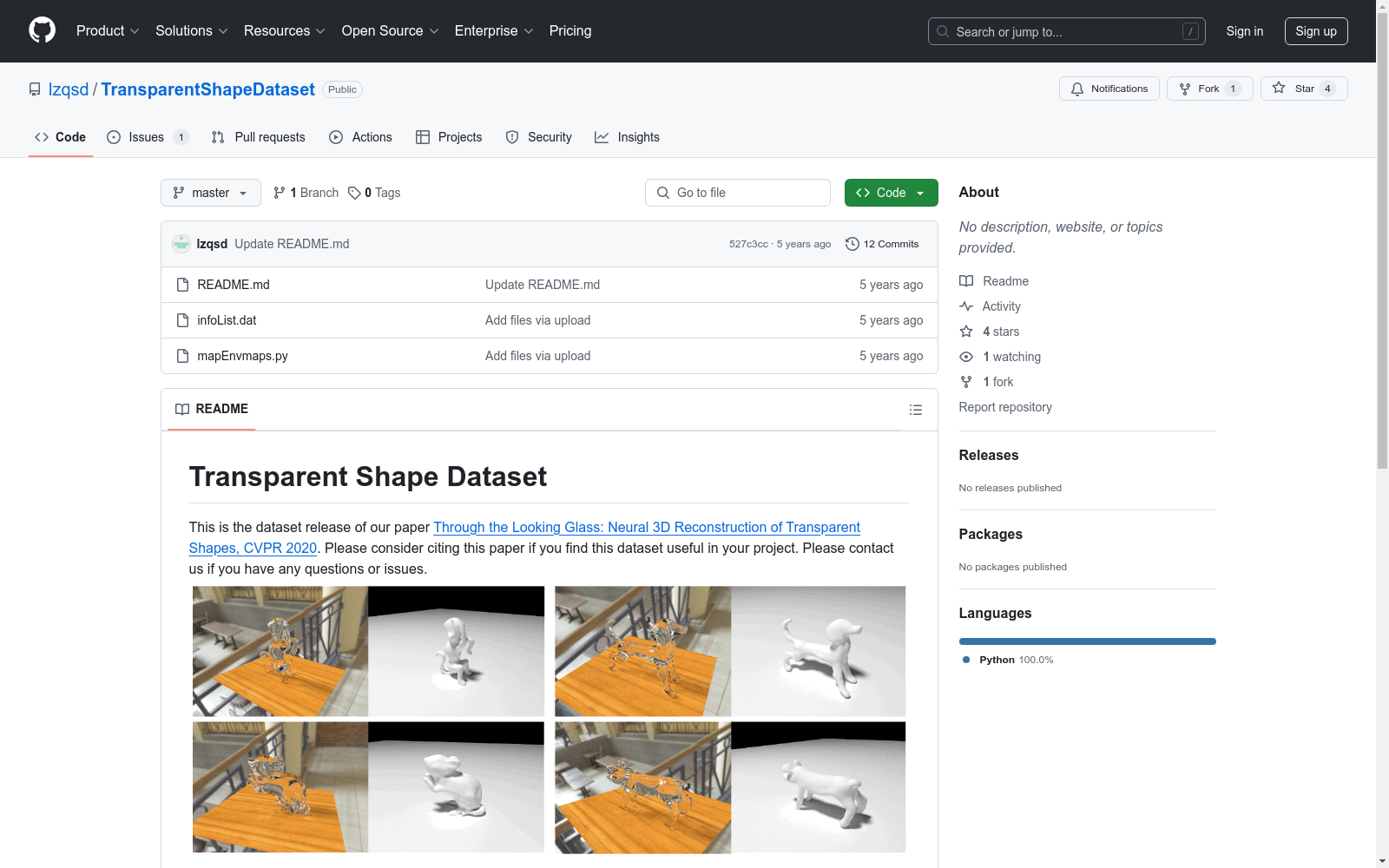Viewport: 1389px width, 868px height.
Task: Open the Notifications bell icon
Action: pos(1077,88)
